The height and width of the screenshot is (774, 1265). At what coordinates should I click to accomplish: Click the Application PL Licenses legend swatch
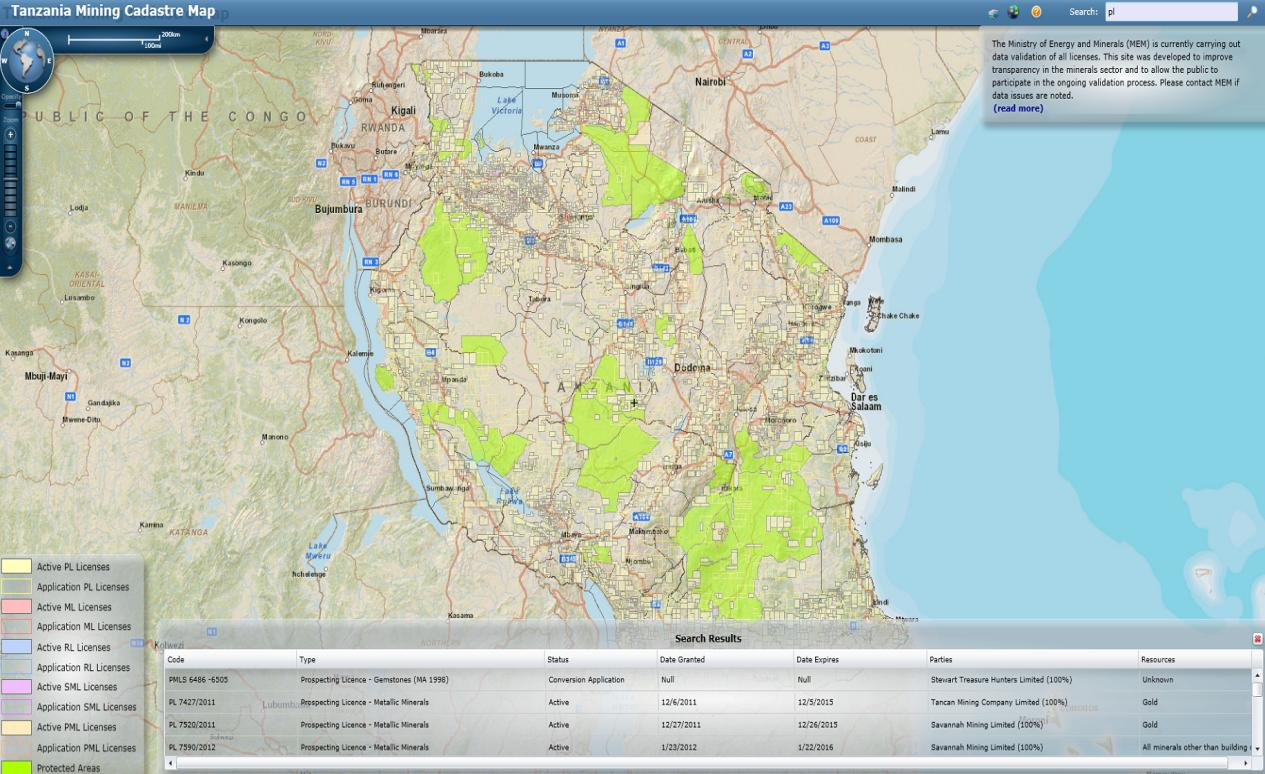tap(16, 587)
